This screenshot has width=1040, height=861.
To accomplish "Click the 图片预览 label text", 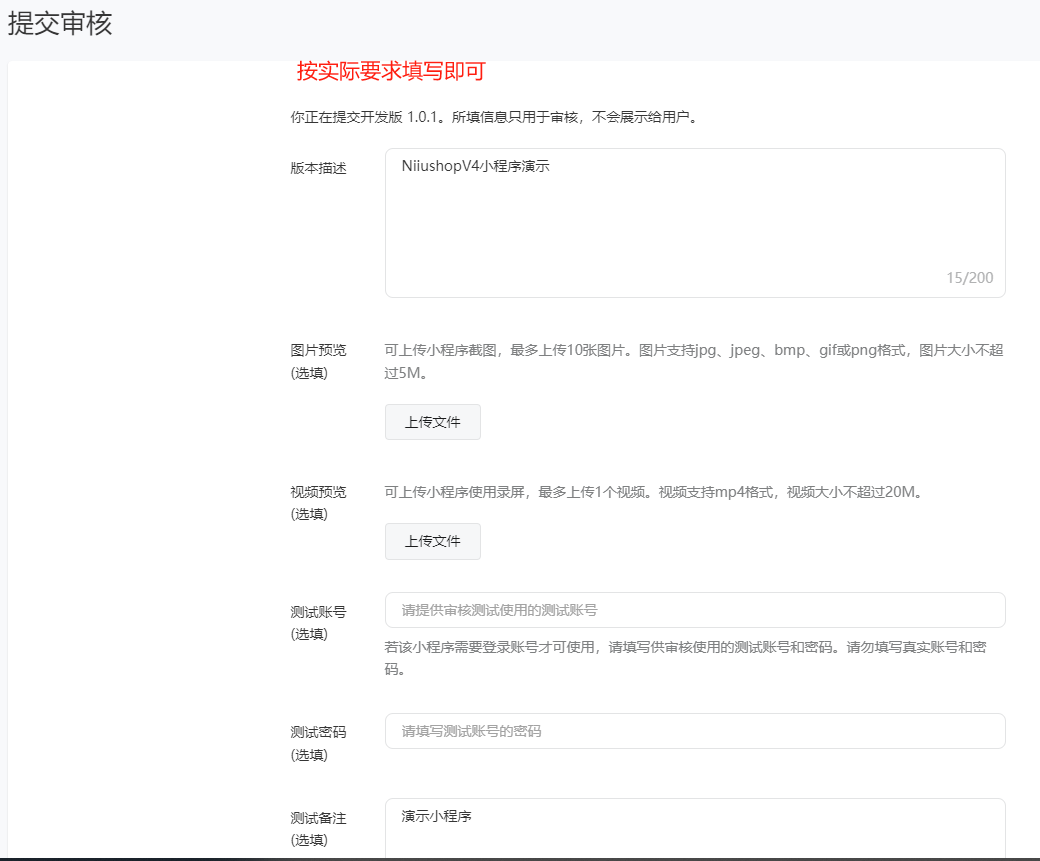I will pos(318,350).
